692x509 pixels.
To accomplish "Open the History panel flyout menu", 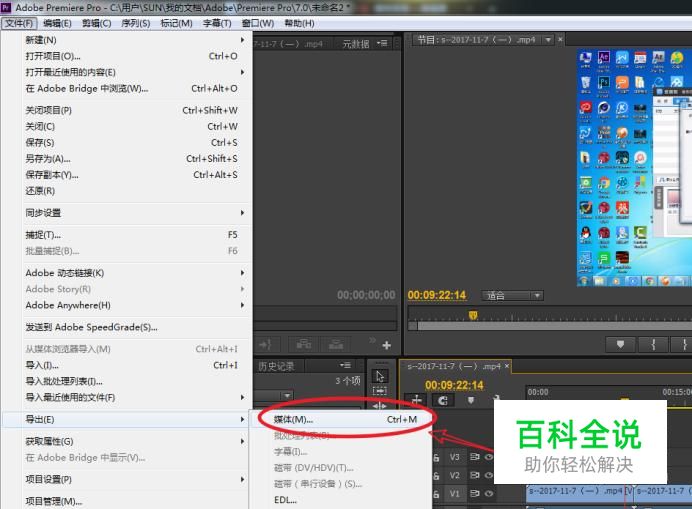I will [x=345, y=365].
